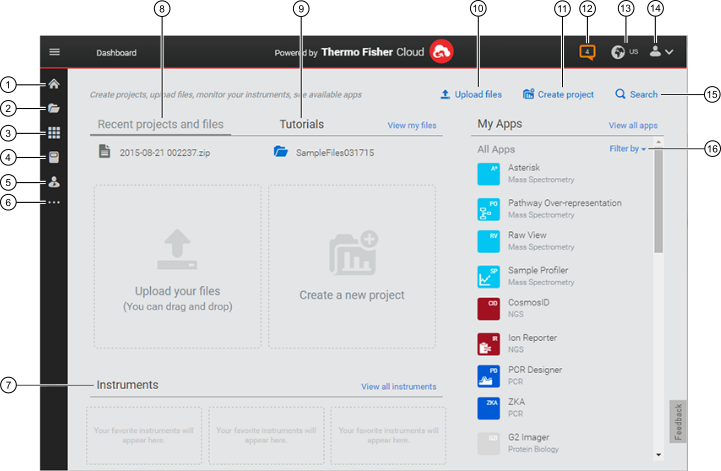Go to Home in the sidebar
Viewport: 721px width, 471px height.
coord(54,85)
